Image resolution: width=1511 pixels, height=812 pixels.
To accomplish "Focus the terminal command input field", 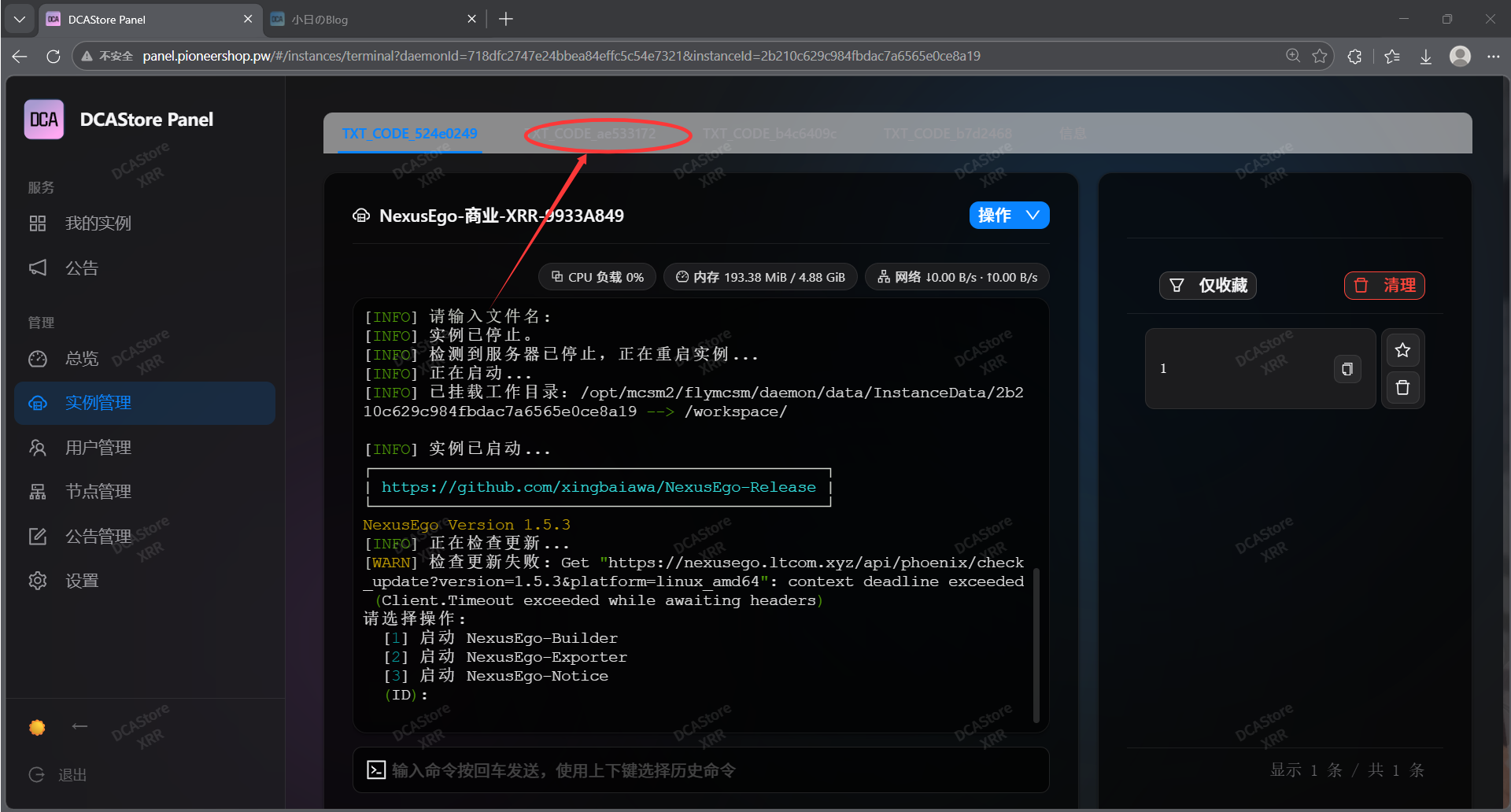I will click(x=700, y=770).
